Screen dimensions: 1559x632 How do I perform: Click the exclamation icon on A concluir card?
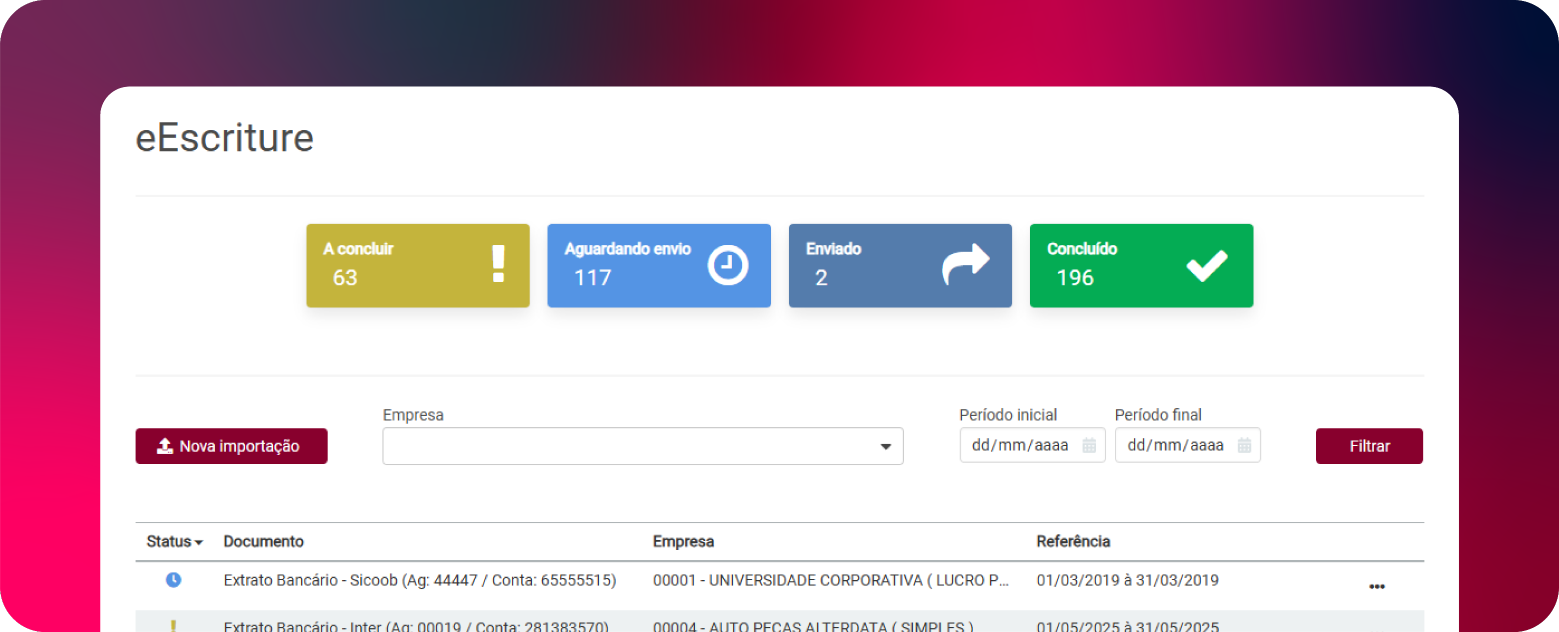[x=498, y=265]
